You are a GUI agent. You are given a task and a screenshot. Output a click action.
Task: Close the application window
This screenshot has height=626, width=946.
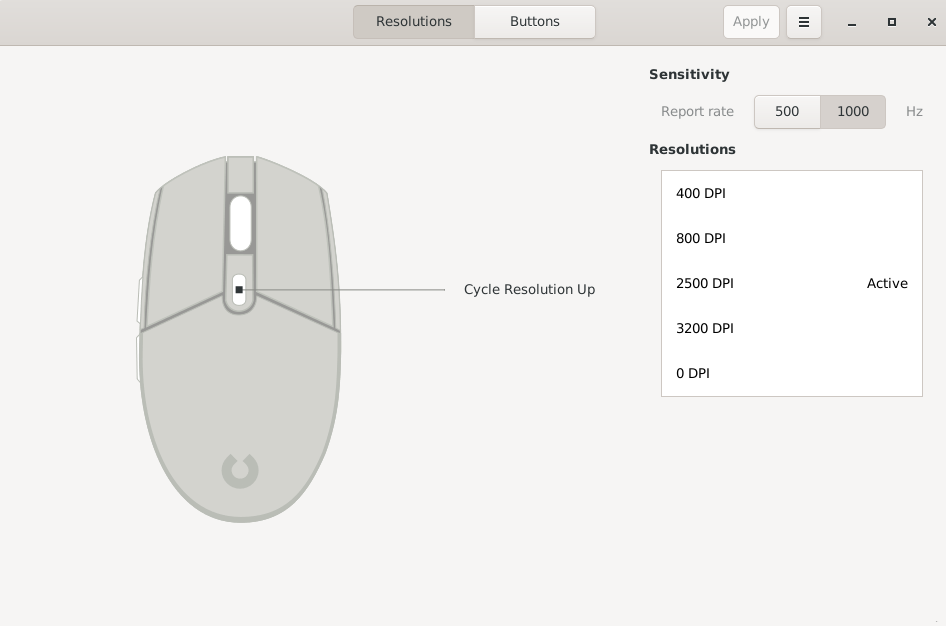click(x=932, y=22)
